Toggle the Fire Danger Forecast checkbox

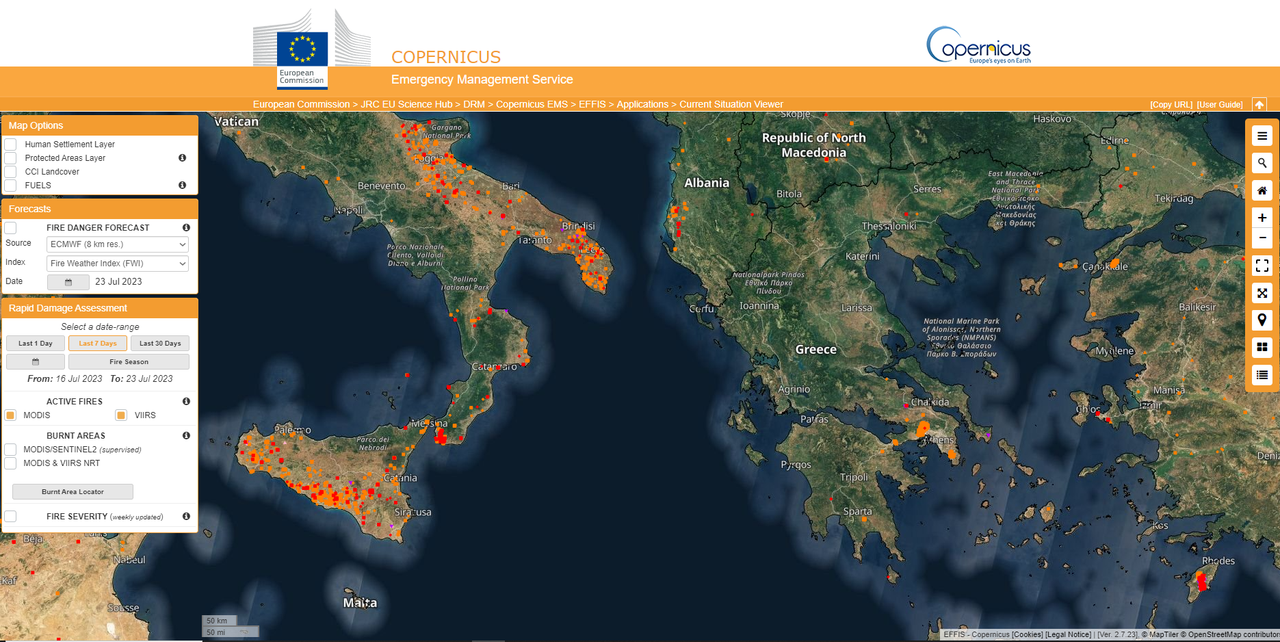click(x=10, y=228)
